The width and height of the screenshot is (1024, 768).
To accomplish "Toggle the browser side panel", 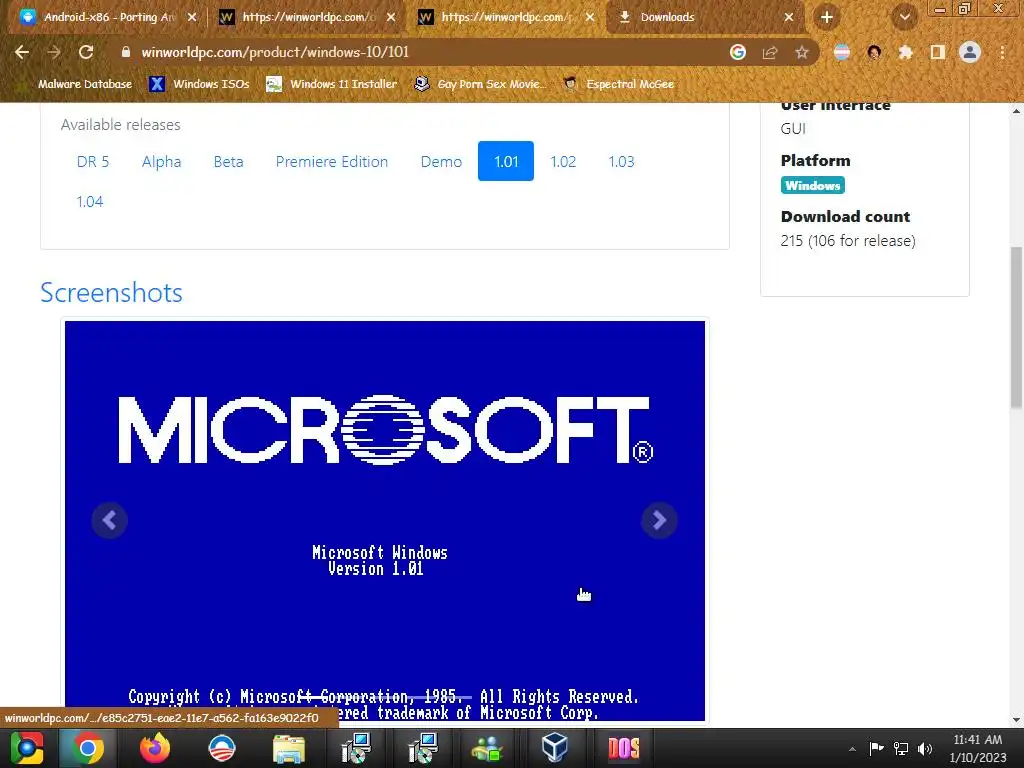I will point(938,52).
